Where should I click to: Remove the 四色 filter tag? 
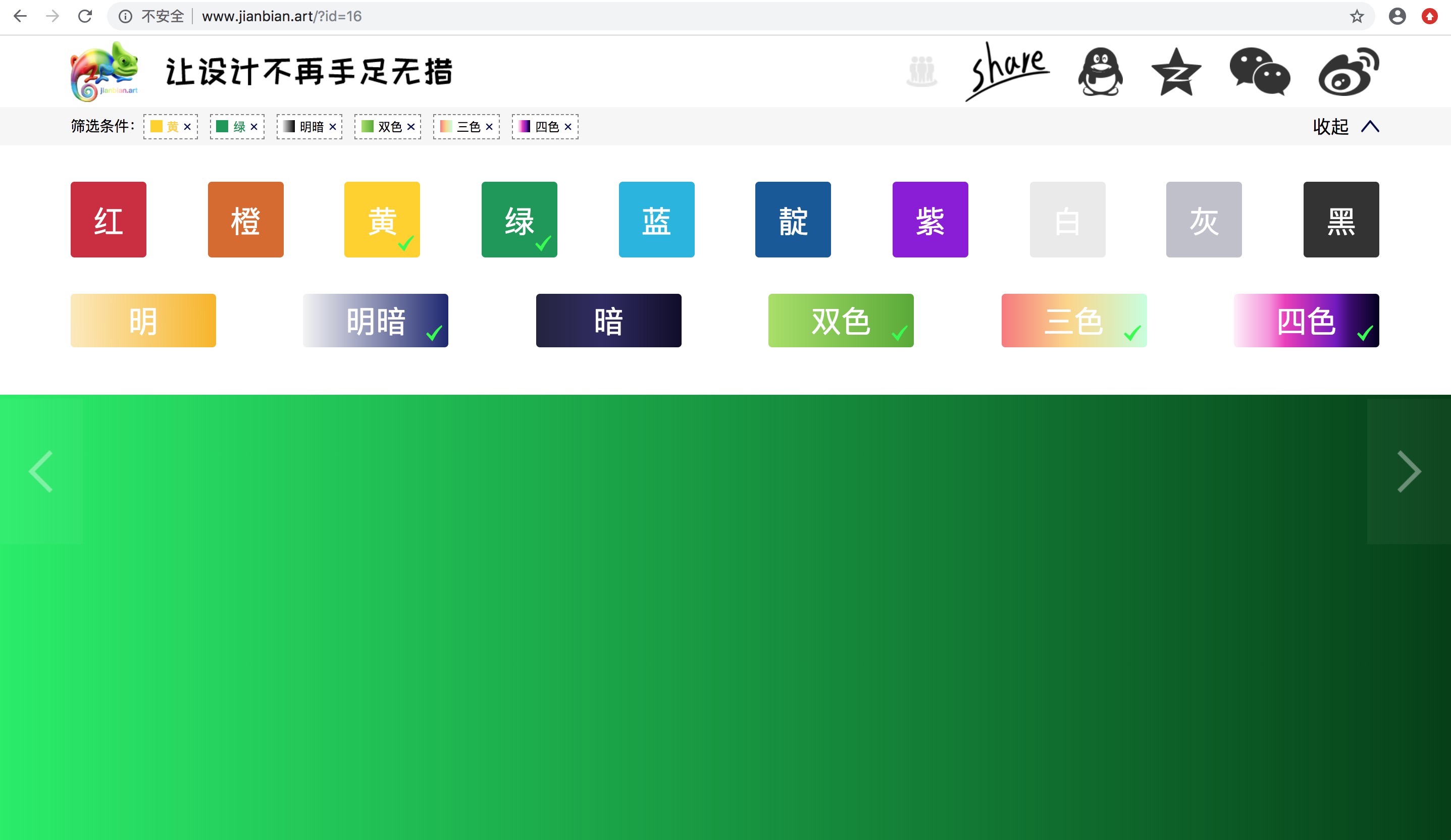[x=568, y=127]
